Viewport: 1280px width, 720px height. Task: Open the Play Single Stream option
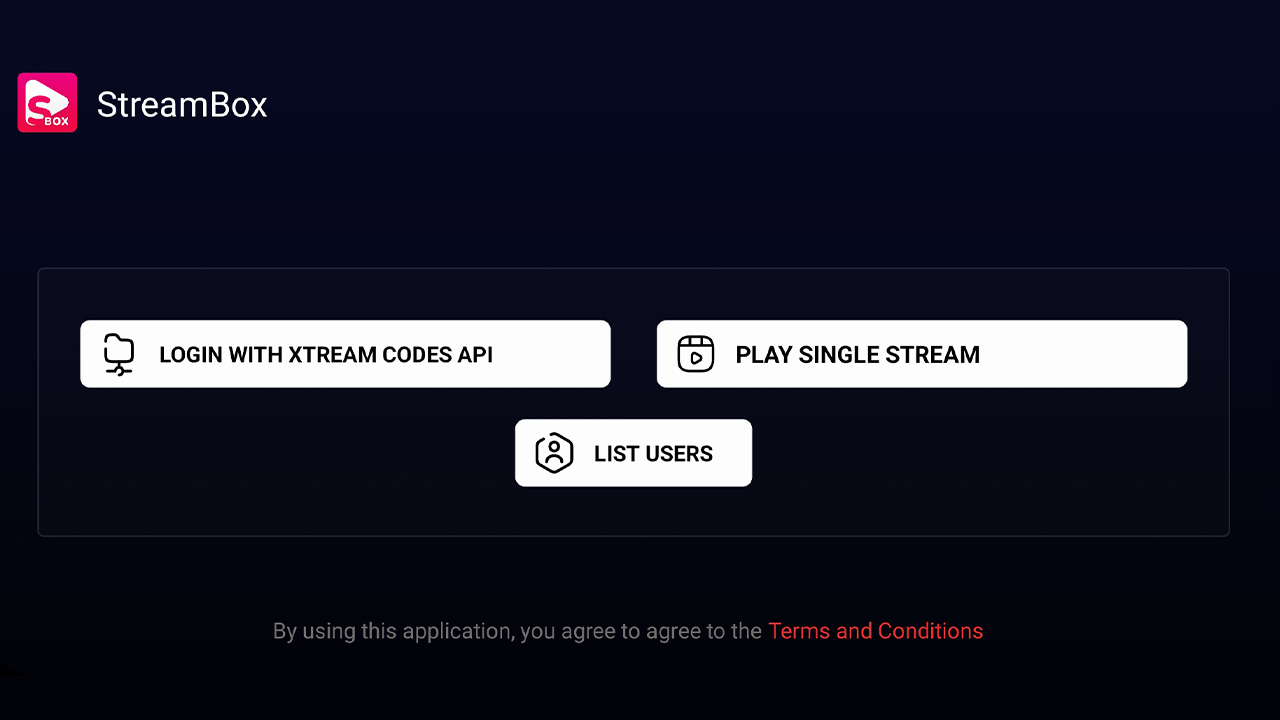point(921,353)
